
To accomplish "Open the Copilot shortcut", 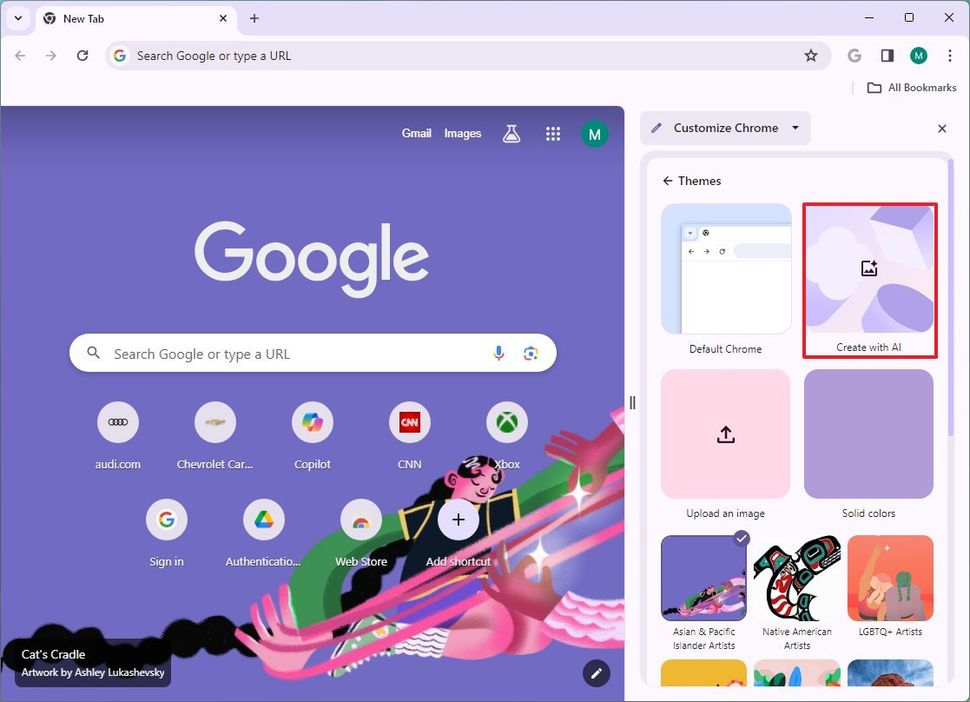I will [x=312, y=422].
